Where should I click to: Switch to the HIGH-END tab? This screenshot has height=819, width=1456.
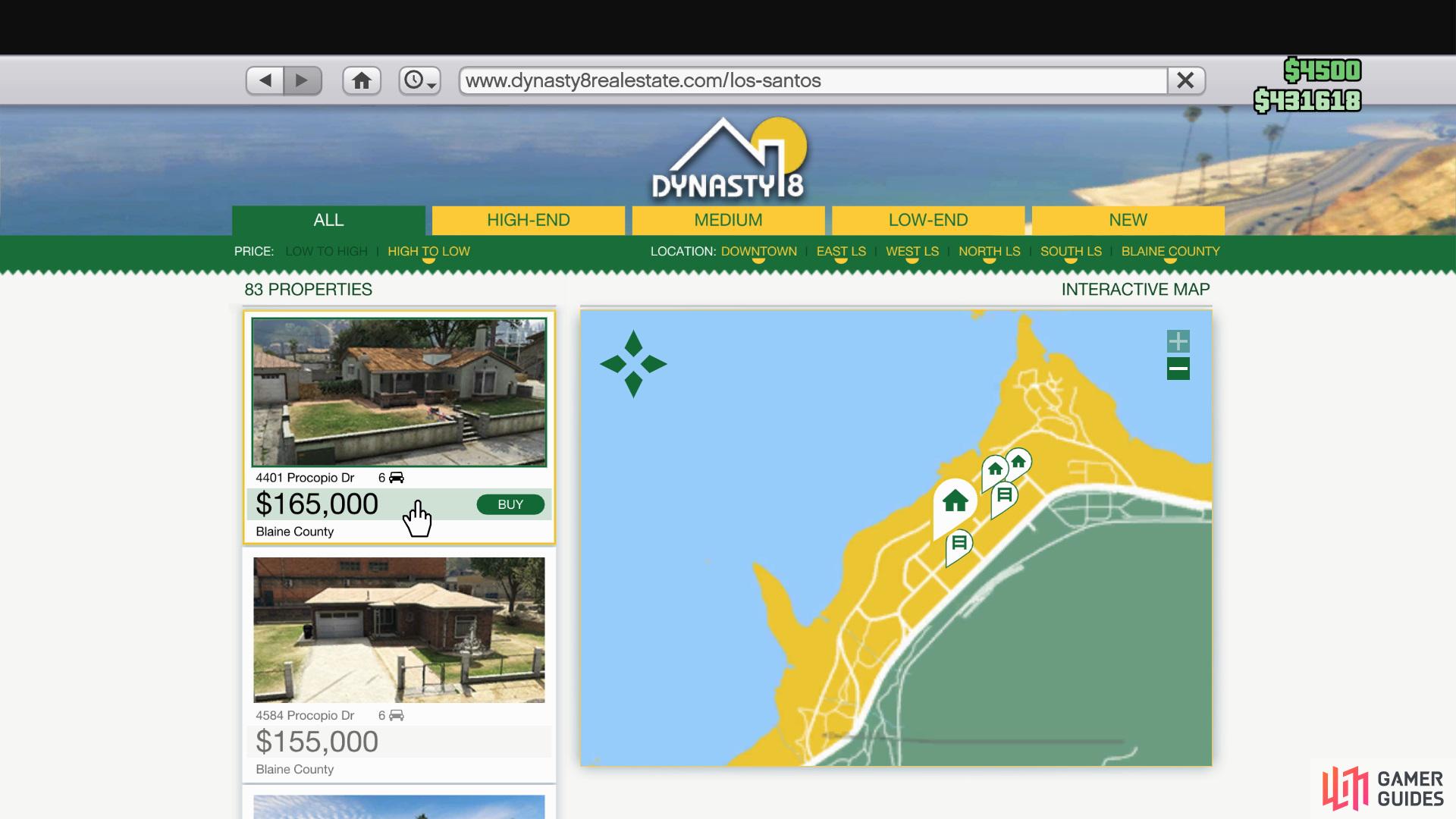[529, 220]
